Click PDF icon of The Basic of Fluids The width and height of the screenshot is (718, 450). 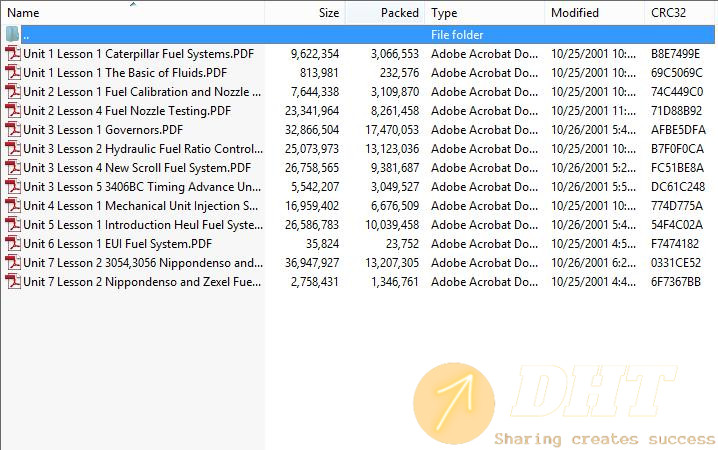pos(13,73)
